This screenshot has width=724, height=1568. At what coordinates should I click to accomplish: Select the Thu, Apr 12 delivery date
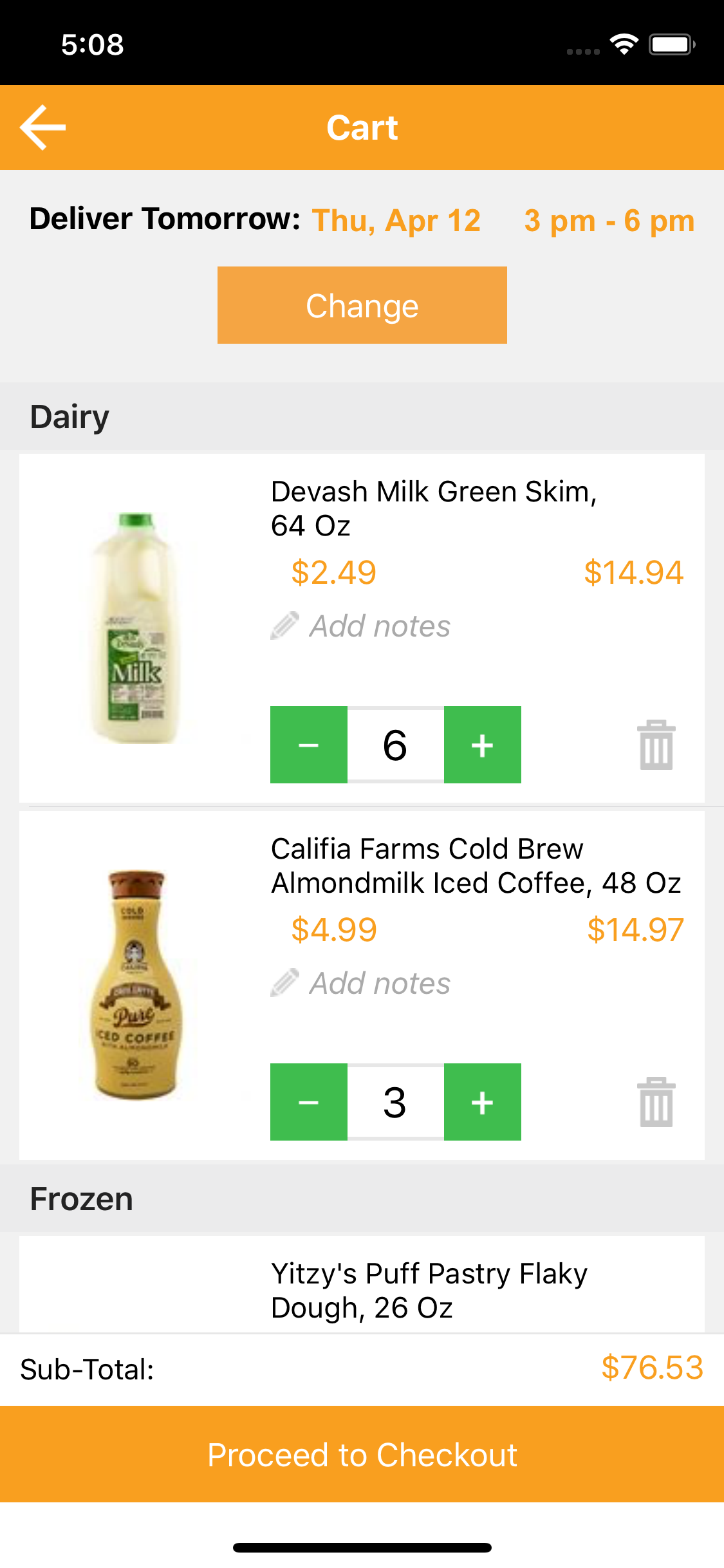coord(396,221)
